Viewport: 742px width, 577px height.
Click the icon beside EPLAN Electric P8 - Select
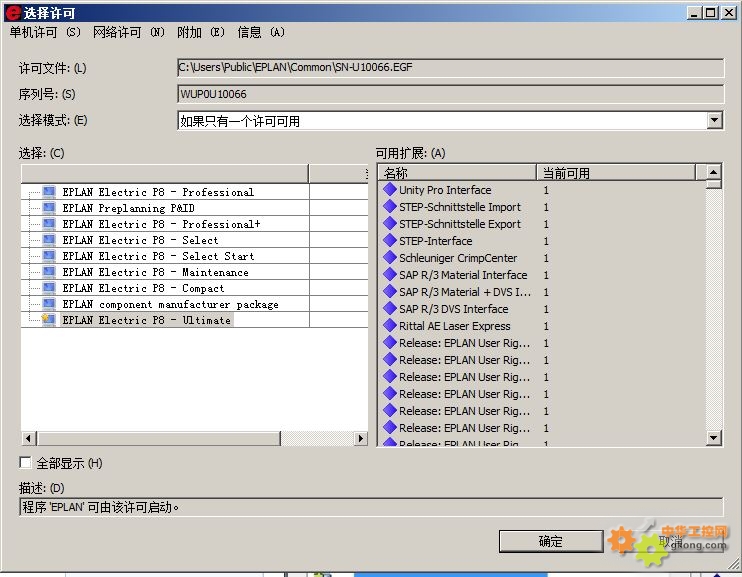coord(49,240)
